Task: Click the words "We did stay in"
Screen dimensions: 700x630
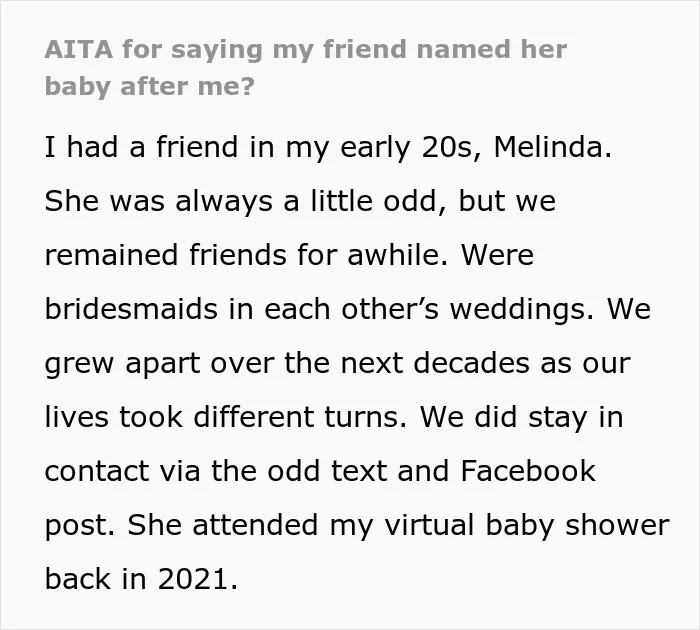Action: (x=521, y=418)
